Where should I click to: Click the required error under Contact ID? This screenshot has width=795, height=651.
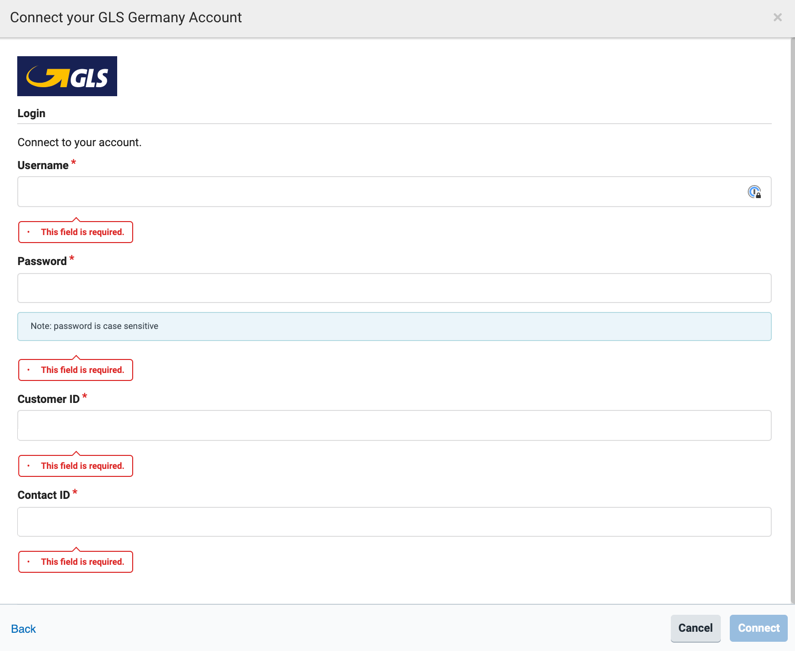[76, 562]
